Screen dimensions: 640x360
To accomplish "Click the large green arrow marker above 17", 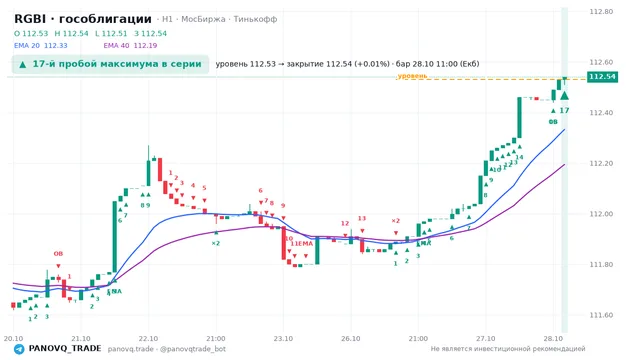I will [x=564, y=96].
